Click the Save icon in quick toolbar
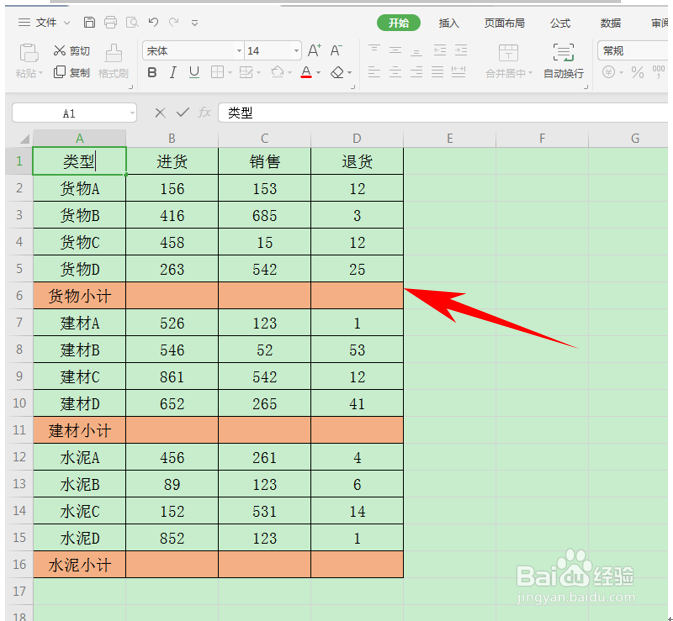 [x=89, y=22]
